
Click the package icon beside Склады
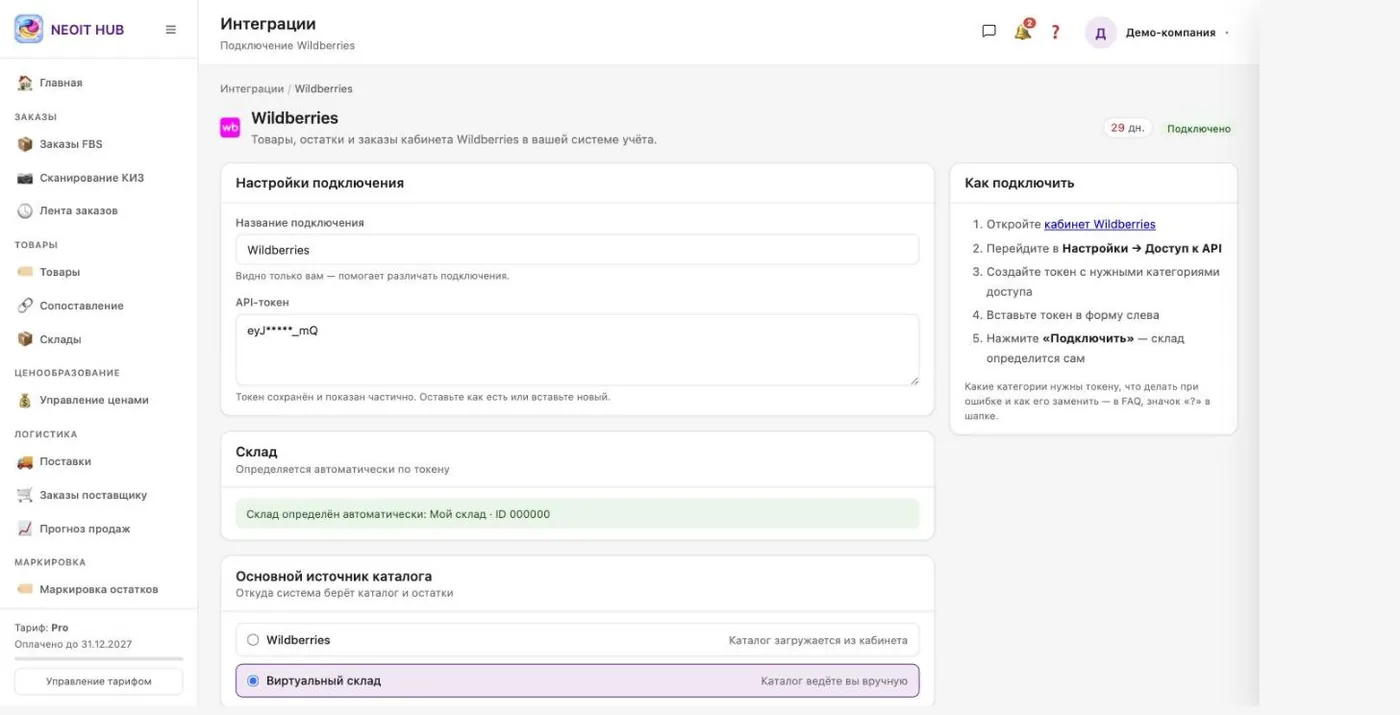(25, 339)
